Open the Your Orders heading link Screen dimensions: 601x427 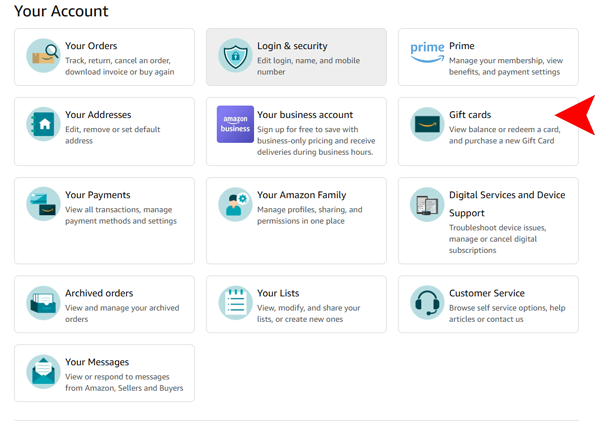91,46
